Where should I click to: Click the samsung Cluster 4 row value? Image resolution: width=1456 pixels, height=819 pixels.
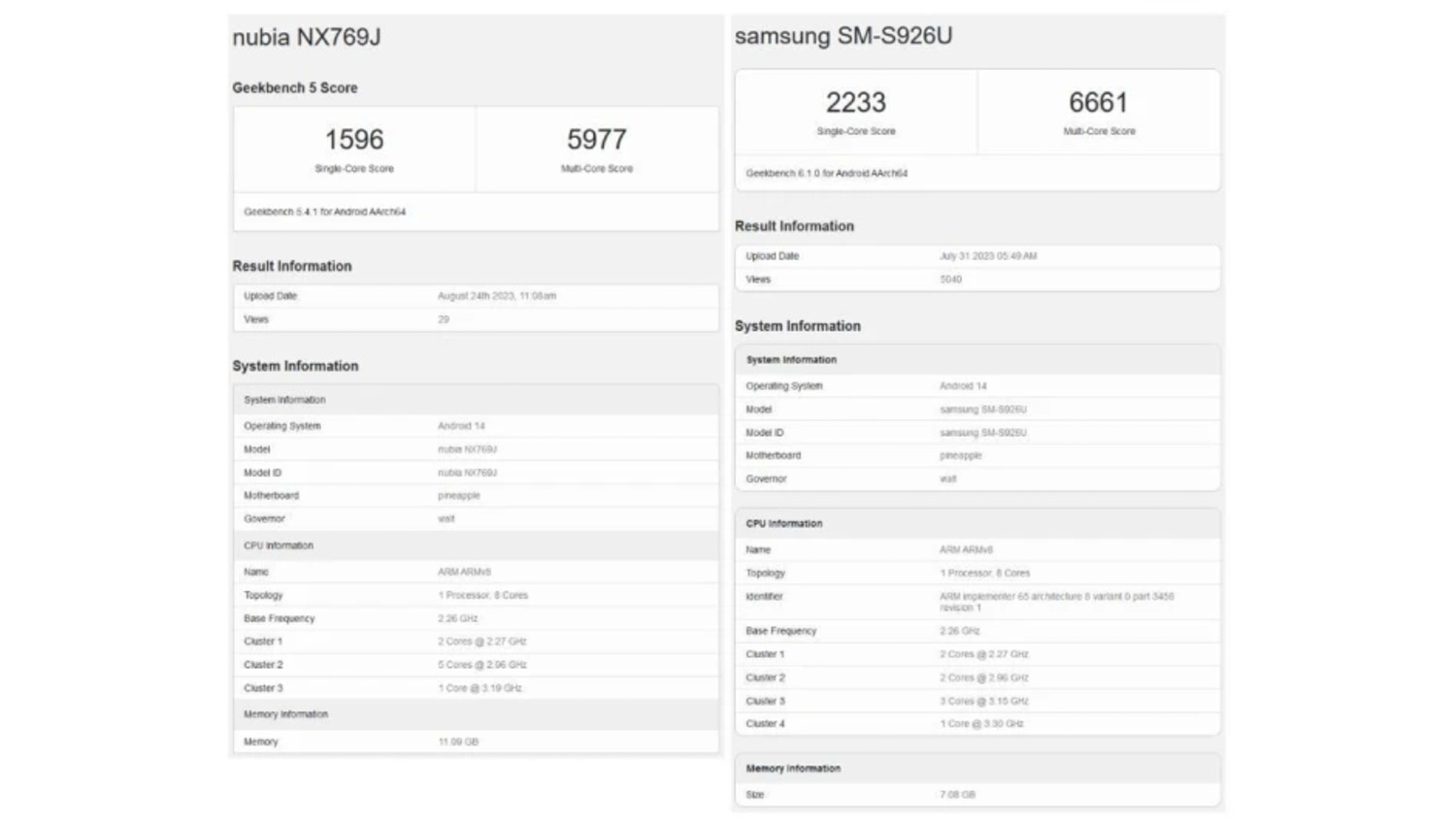(980, 724)
